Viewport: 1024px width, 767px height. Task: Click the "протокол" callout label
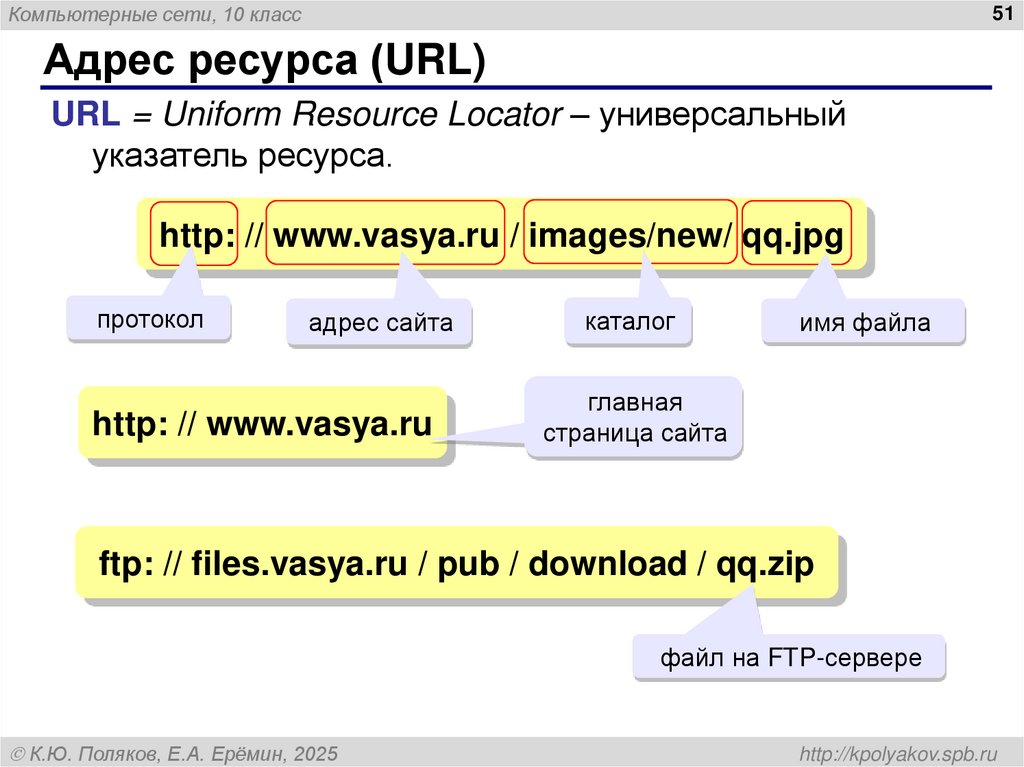pos(148,319)
